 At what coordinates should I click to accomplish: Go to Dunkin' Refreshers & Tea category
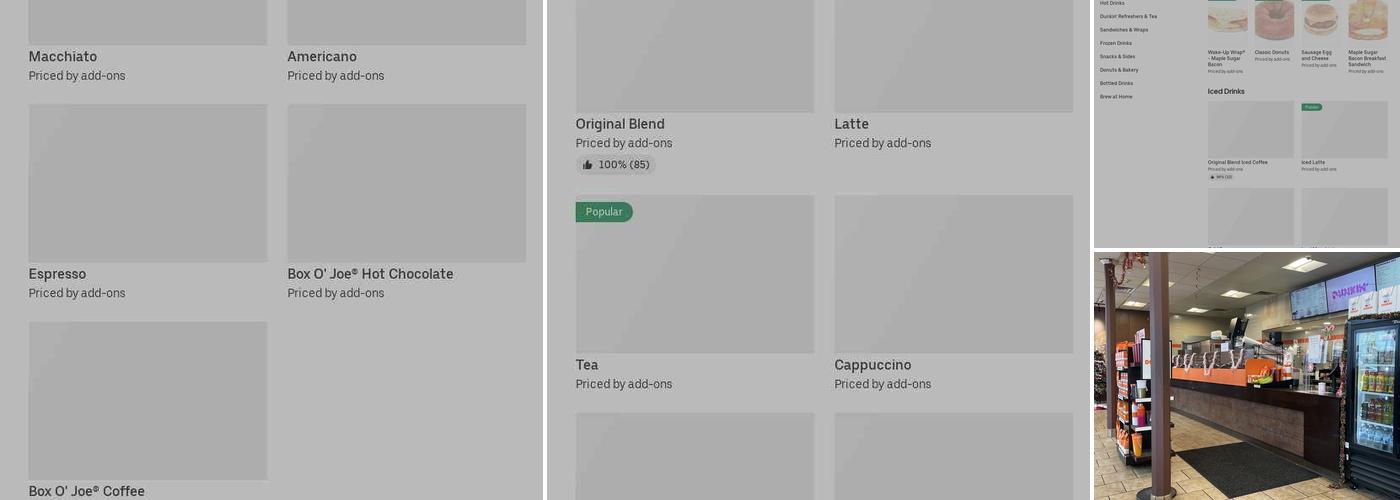tap(1128, 17)
